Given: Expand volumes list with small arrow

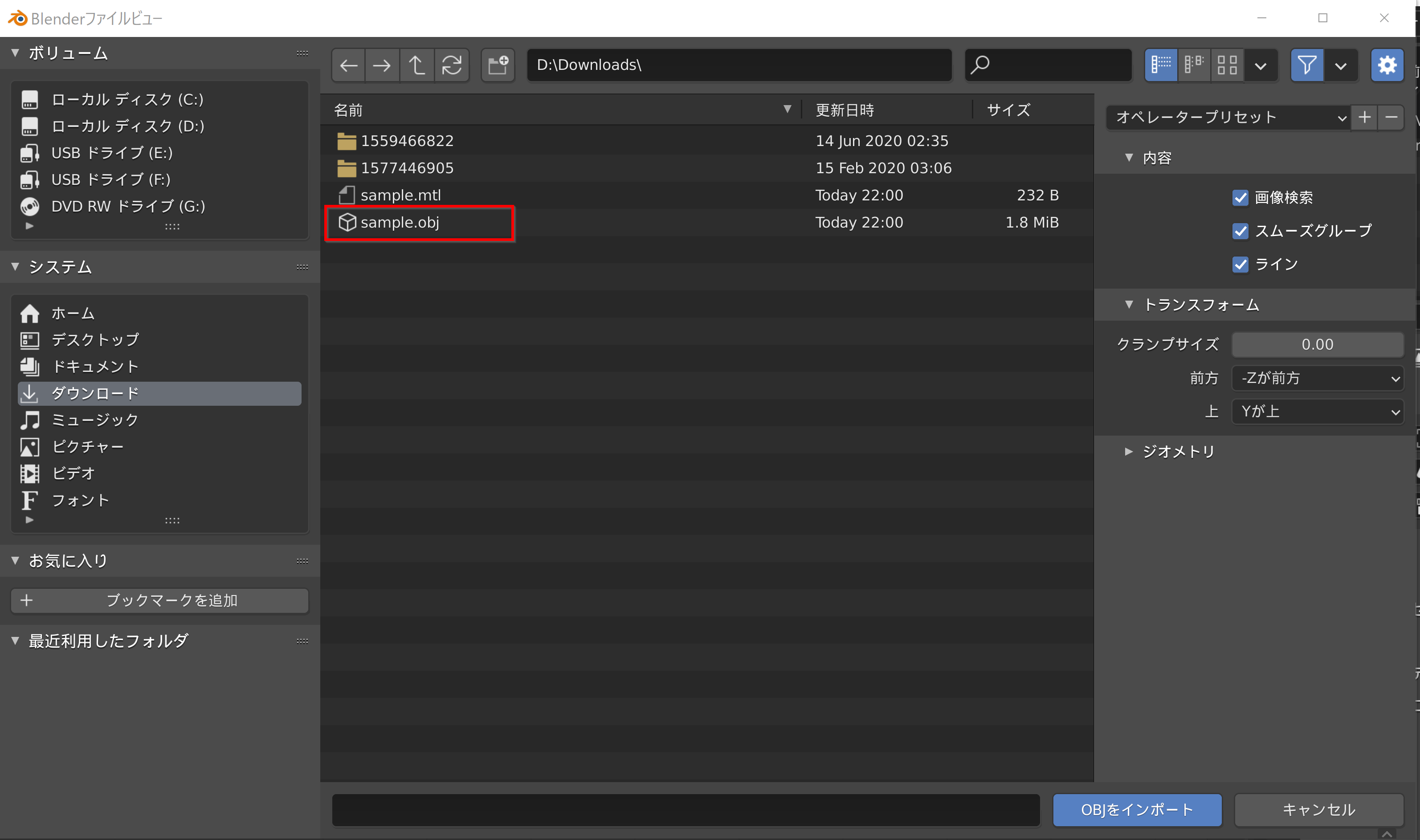Looking at the screenshot, I should (29, 226).
